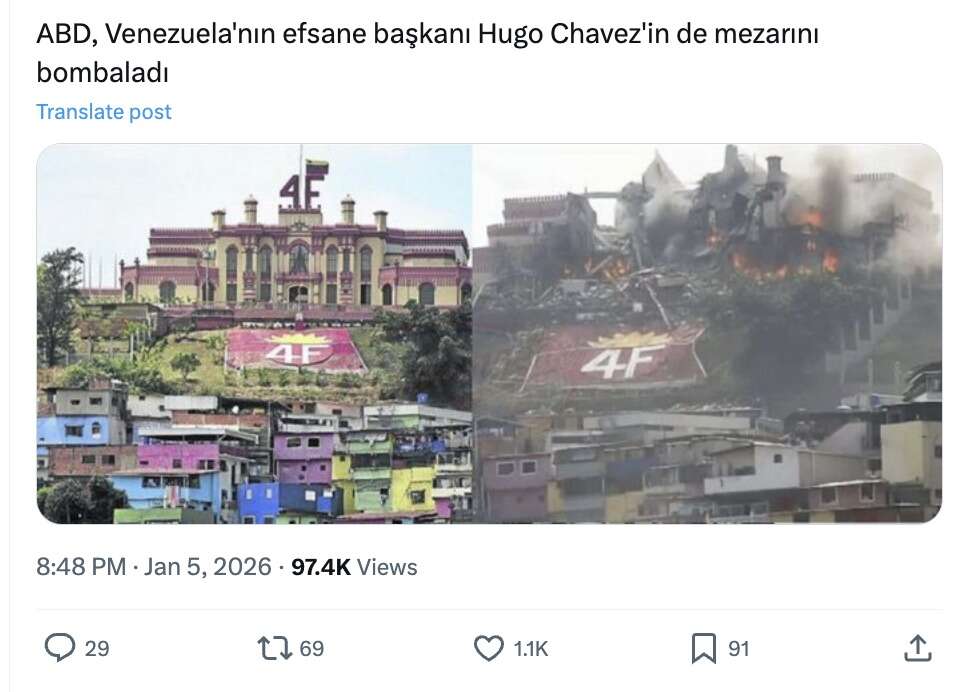Click the 97.4K view count
964x692 pixels.
[321, 567]
